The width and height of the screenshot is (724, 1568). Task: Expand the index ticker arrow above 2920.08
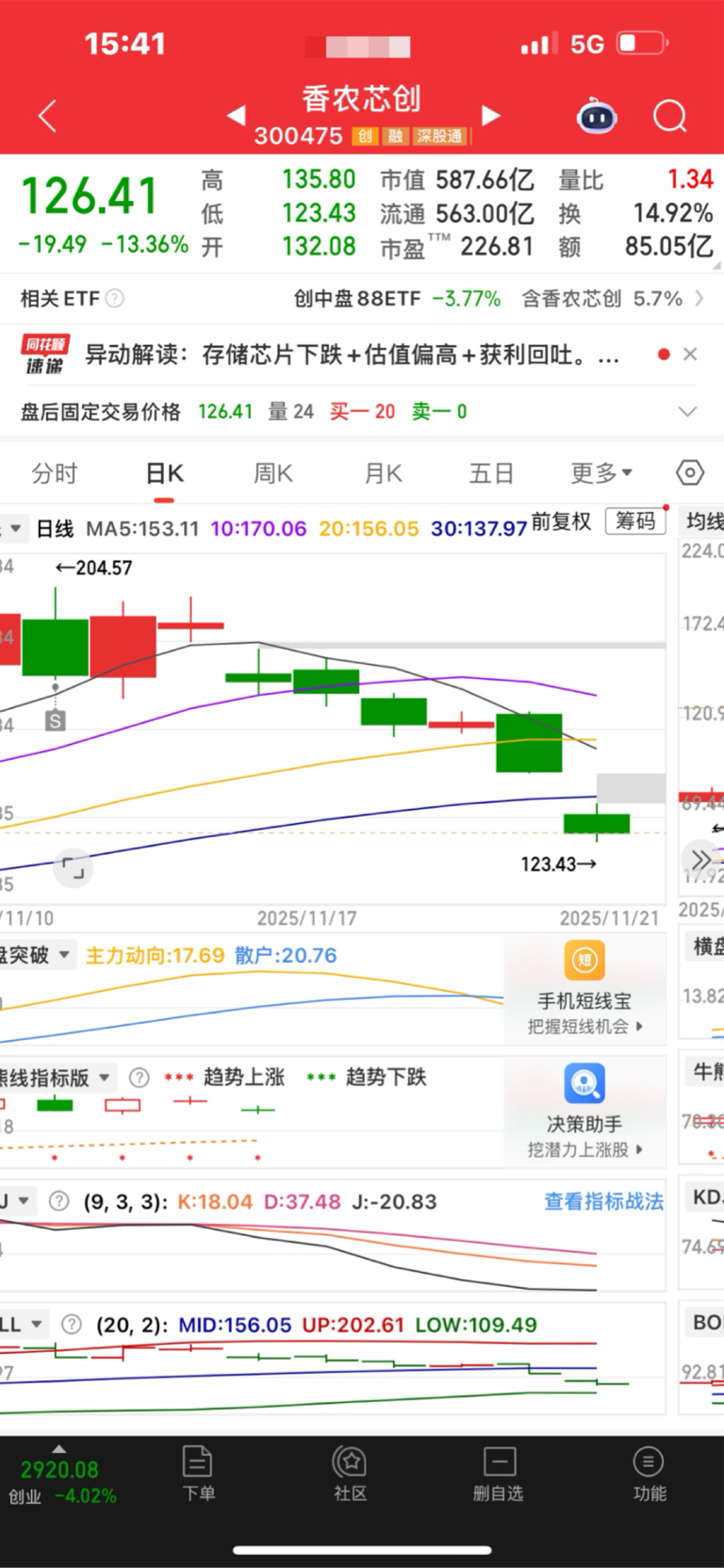pos(58,1448)
